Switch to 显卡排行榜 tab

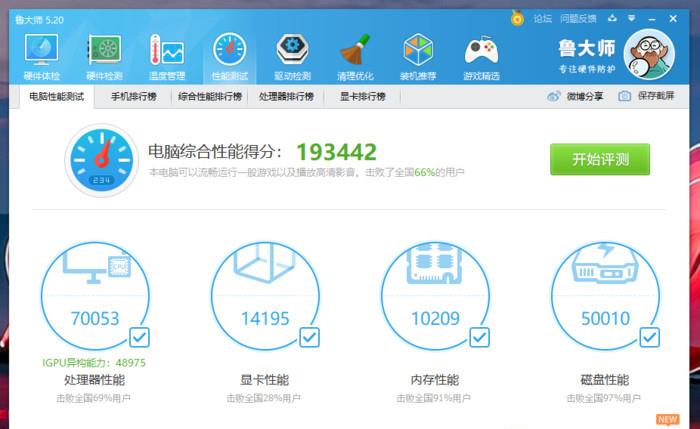(362, 97)
